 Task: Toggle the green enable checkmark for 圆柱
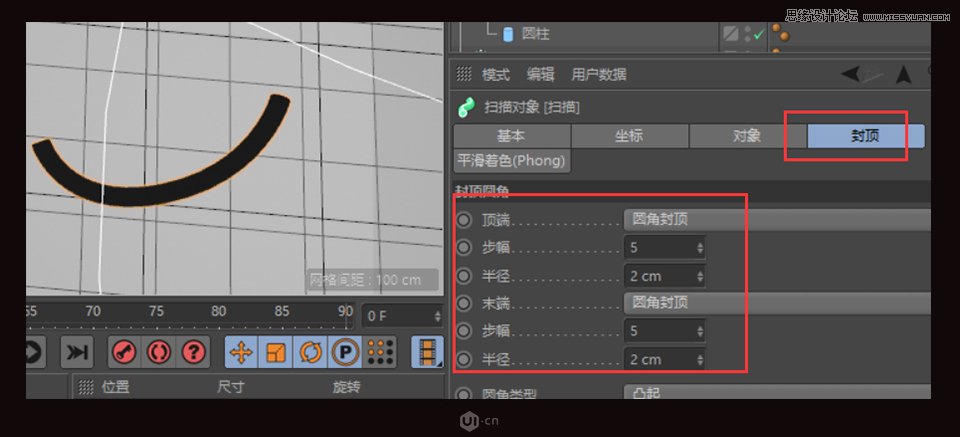(x=759, y=35)
